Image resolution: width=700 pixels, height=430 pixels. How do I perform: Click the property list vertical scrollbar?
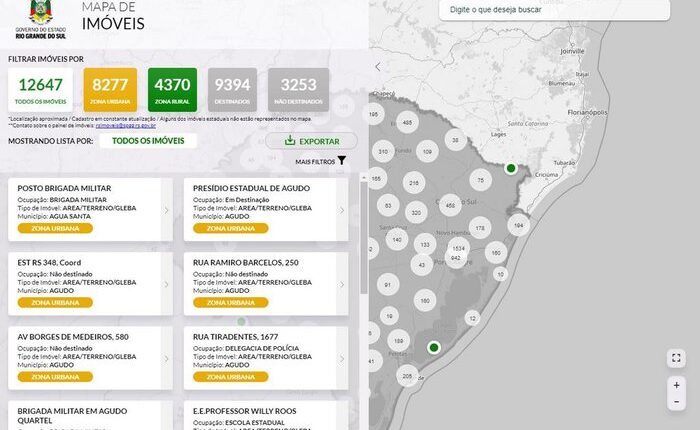(x=362, y=235)
